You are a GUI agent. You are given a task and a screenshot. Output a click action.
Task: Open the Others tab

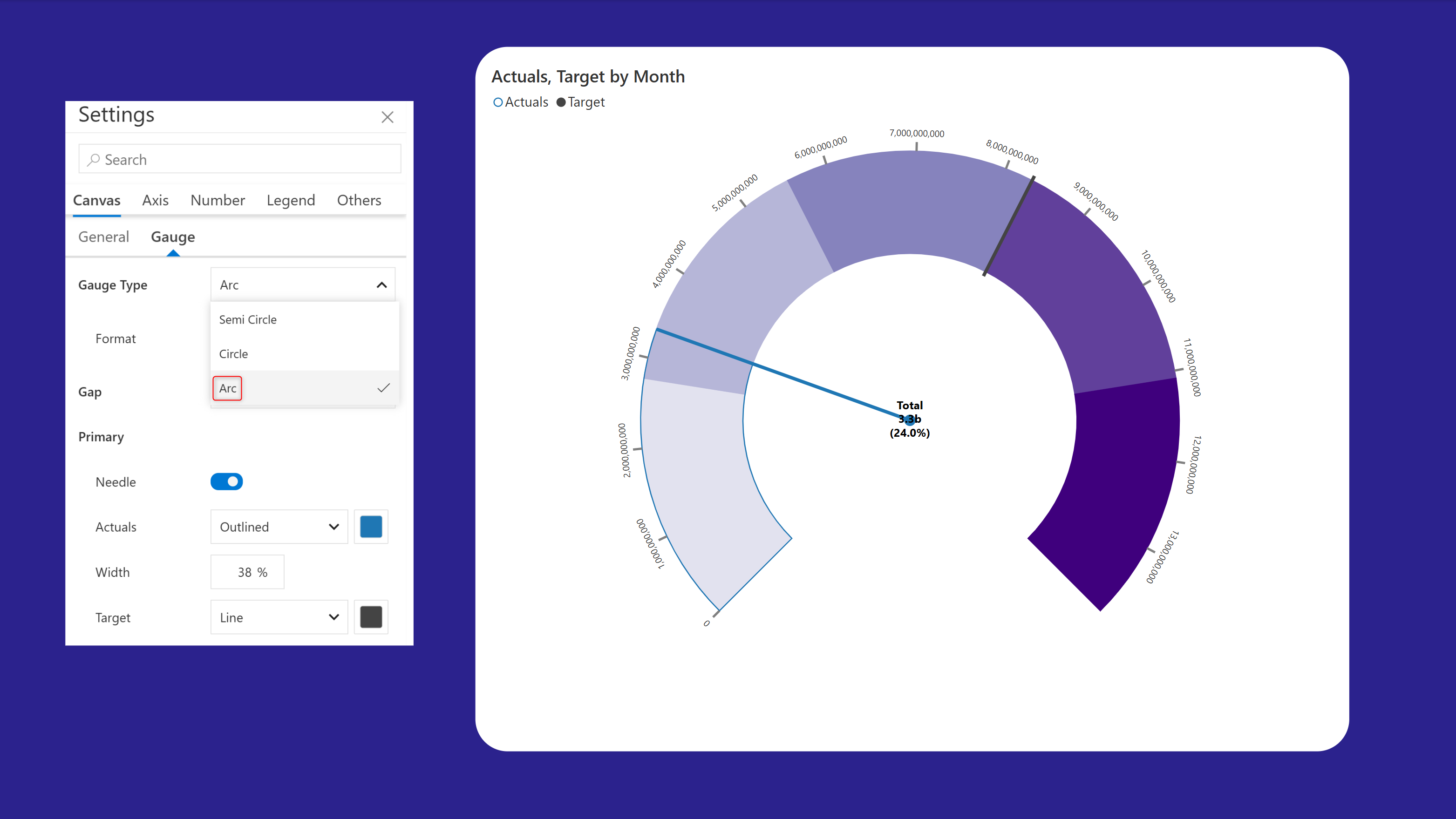tap(358, 201)
